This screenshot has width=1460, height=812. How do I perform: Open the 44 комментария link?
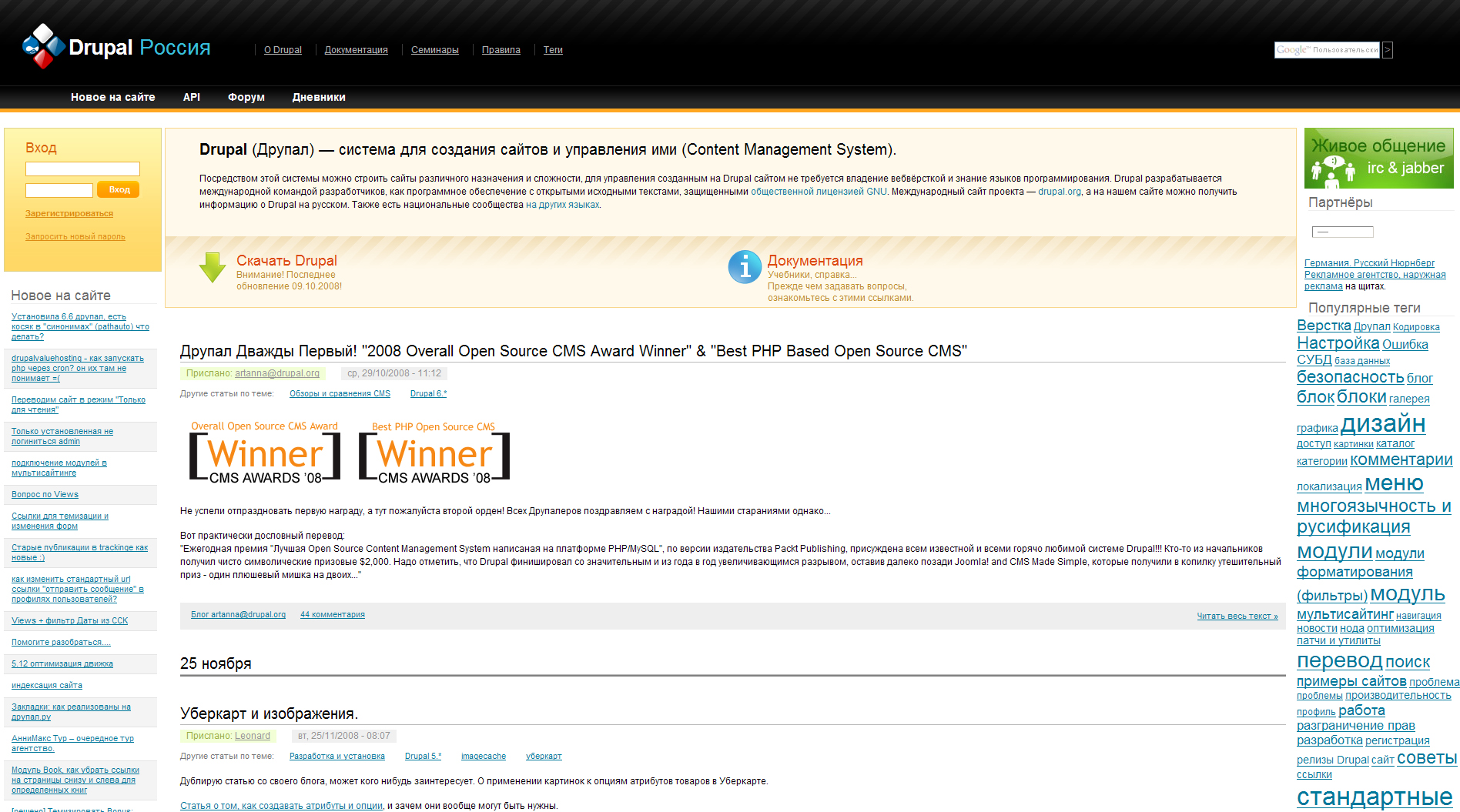[x=333, y=614]
